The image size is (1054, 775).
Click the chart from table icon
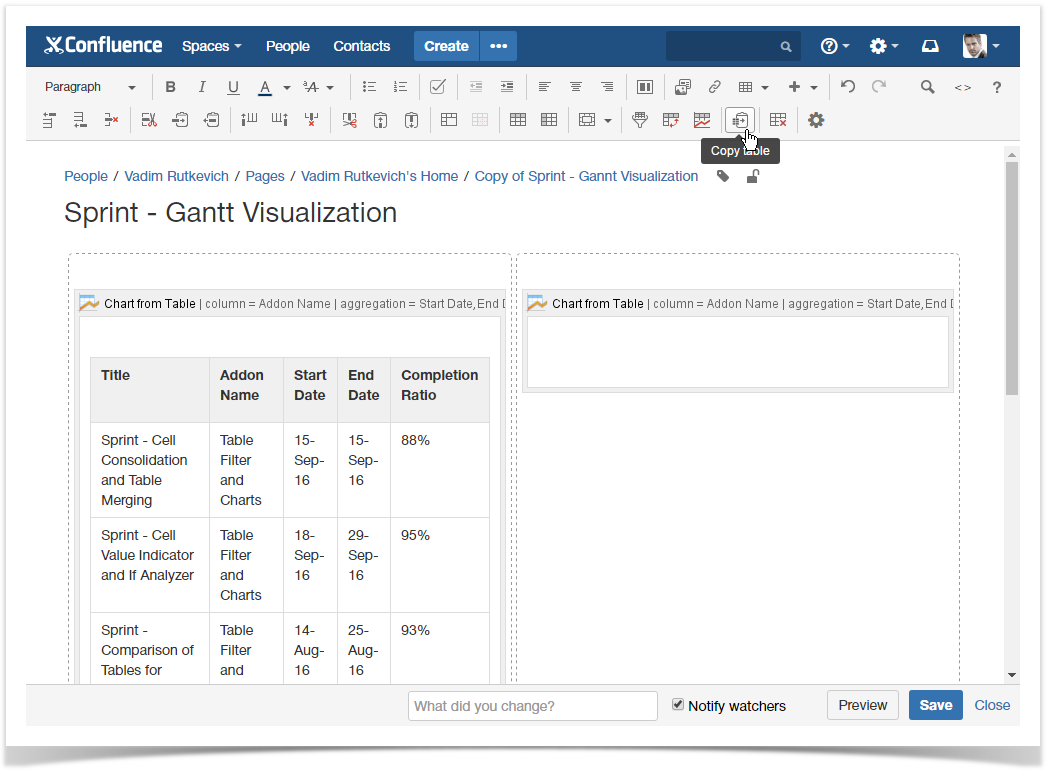click(702, 120)
